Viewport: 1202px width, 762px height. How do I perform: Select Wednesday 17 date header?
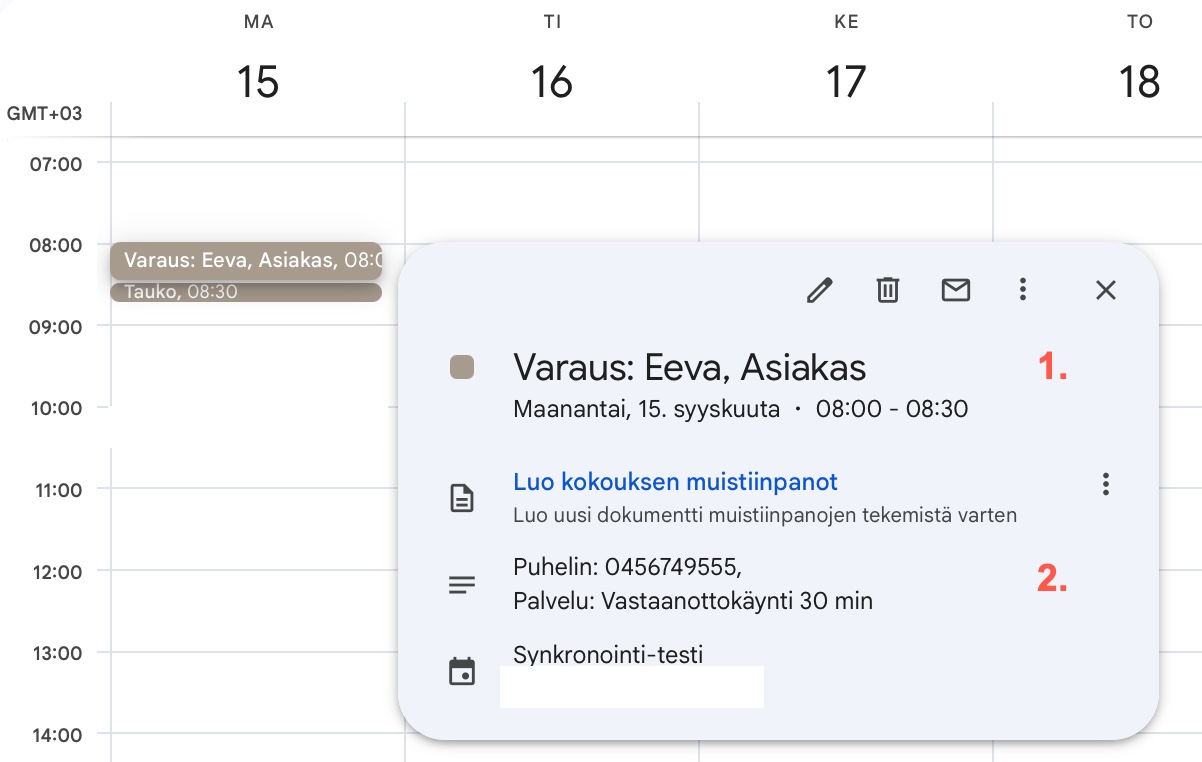846,81
